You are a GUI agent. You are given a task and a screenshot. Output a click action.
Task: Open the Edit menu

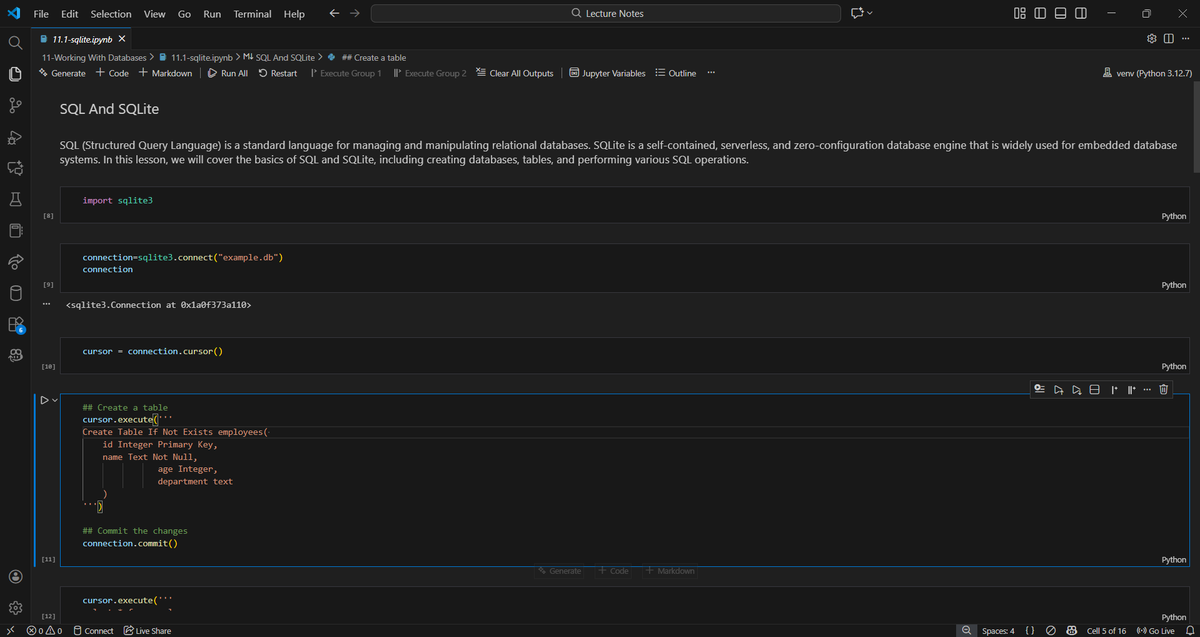(x=70, y=14)
